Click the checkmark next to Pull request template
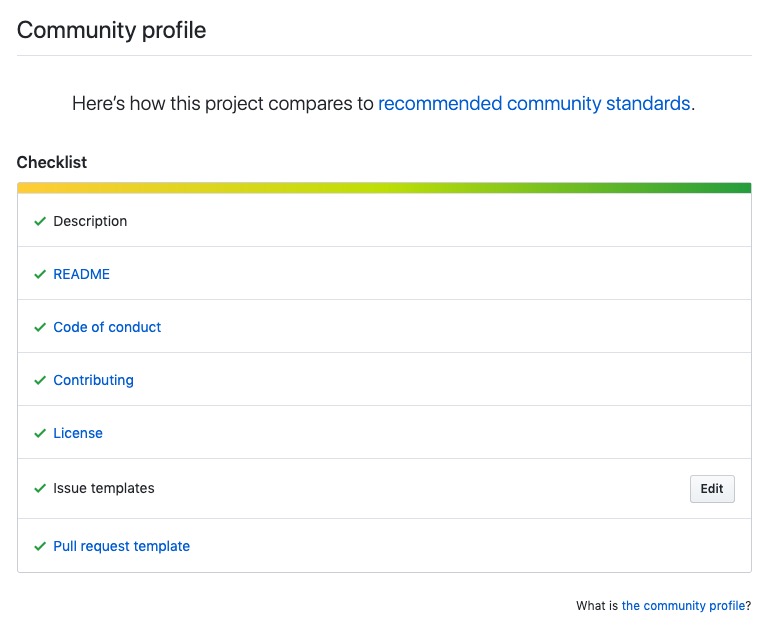 click(40, 546)
